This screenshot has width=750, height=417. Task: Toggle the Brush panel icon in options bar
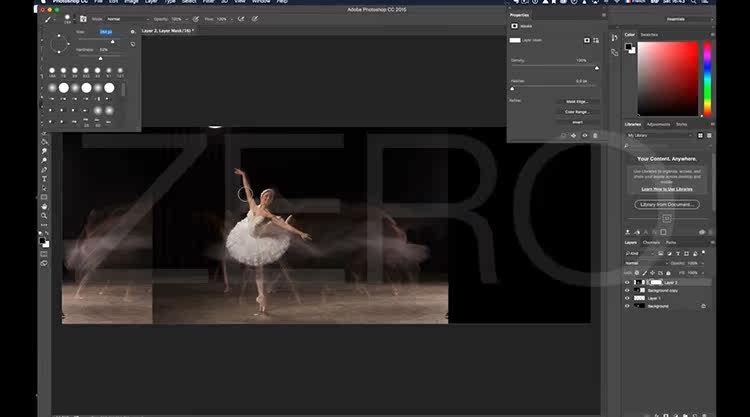point(83,19)
